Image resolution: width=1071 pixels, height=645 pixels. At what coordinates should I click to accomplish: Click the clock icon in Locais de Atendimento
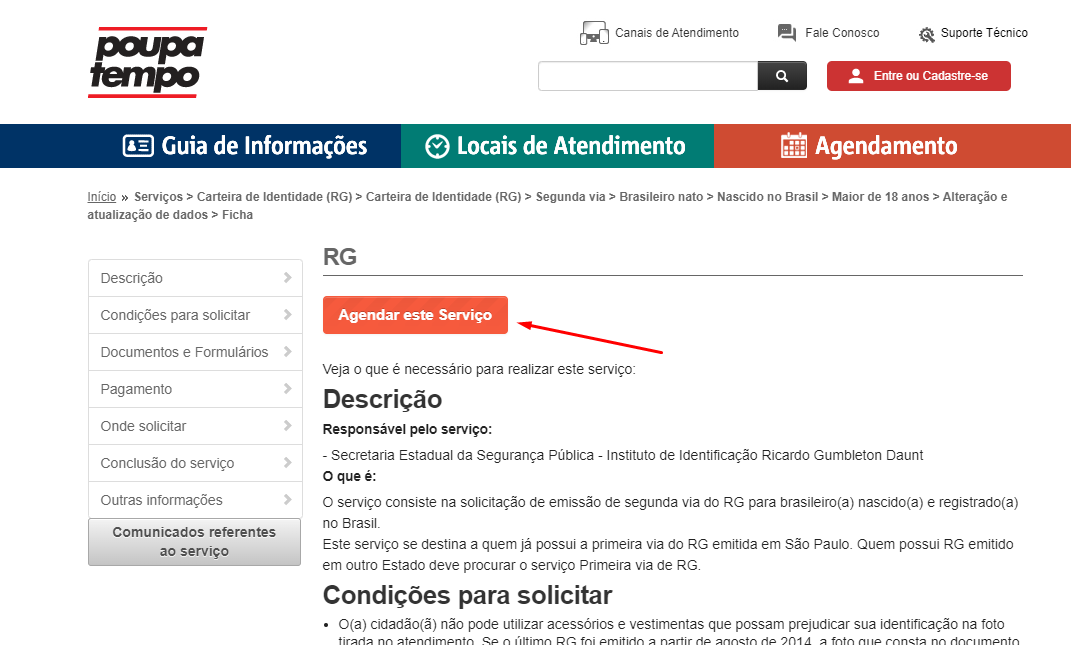(437, 146)
